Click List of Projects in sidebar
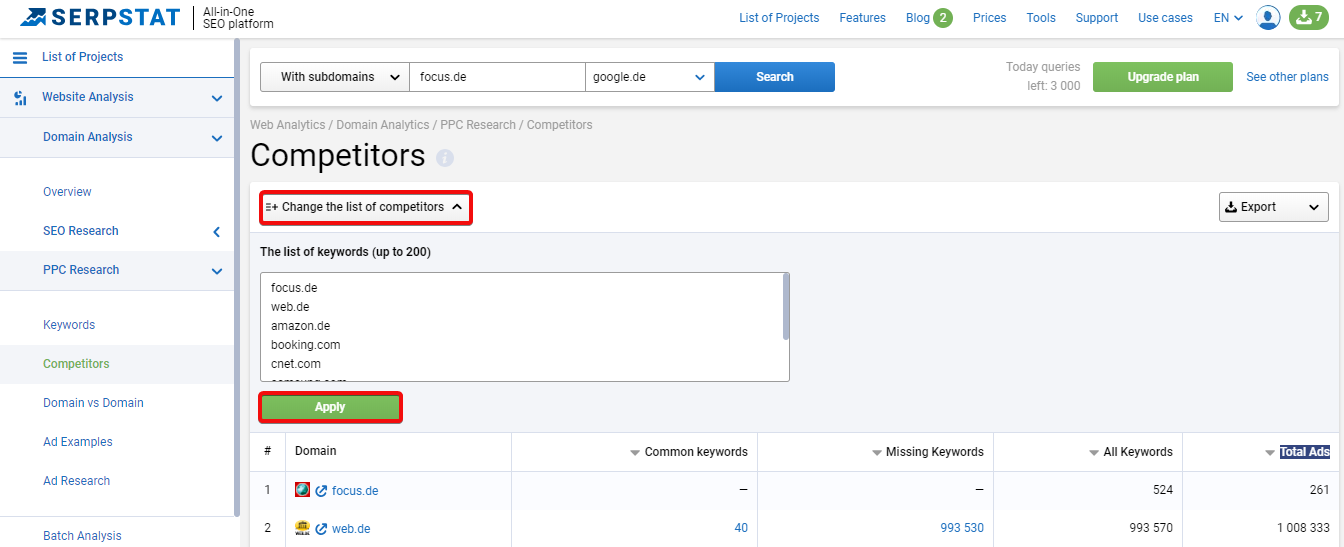The height and width of the screenshot is (547, 1344). (82, 58)
